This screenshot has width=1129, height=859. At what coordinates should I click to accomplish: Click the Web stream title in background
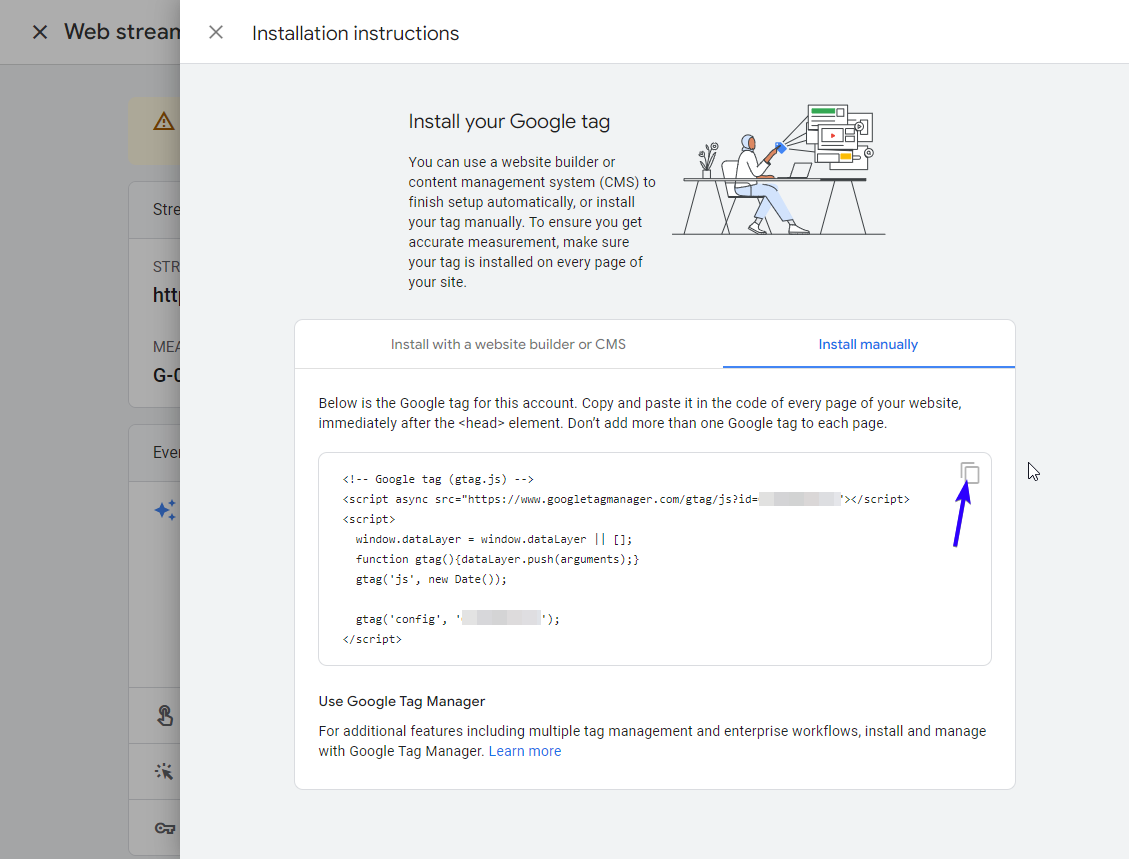[x=122, y=32]
